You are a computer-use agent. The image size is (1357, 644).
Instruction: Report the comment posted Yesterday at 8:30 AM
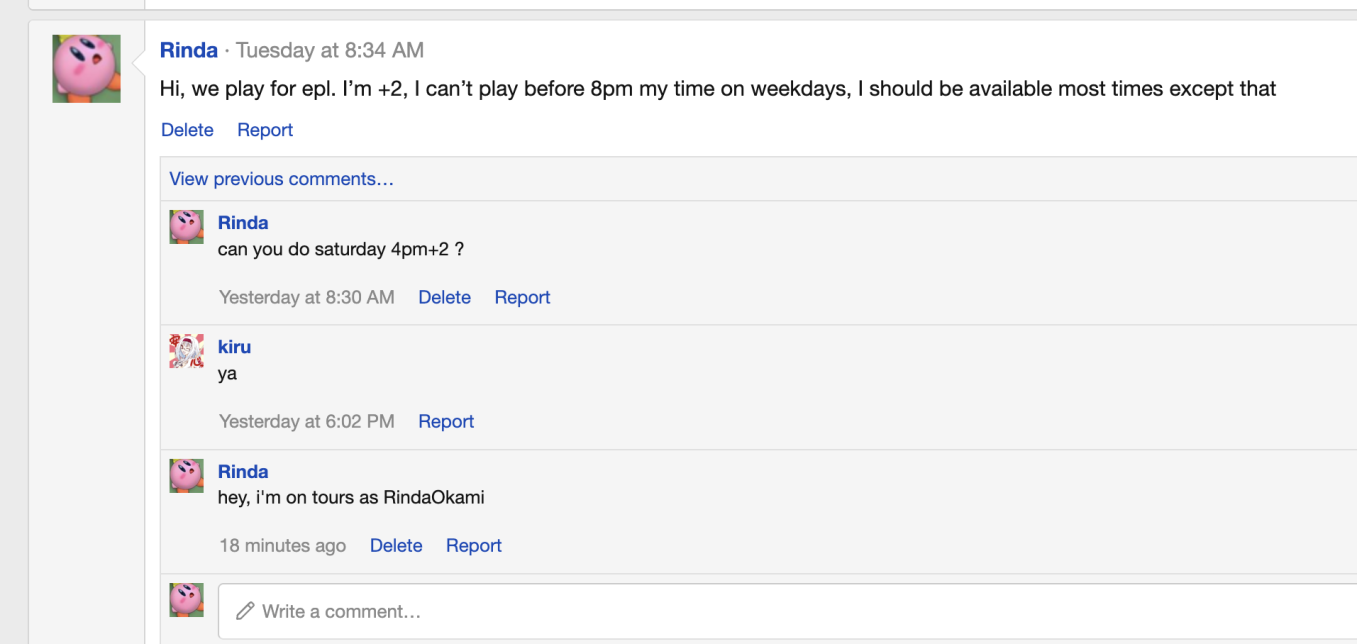pyautogui.click(x=522, y=297)
